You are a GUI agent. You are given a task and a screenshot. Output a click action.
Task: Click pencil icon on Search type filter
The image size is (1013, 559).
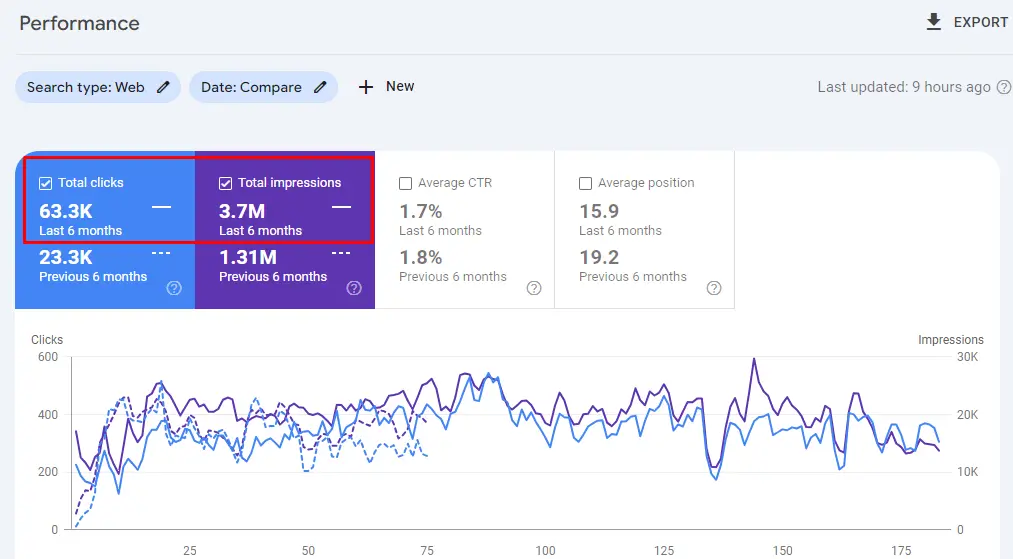click(x=163, y=87)
